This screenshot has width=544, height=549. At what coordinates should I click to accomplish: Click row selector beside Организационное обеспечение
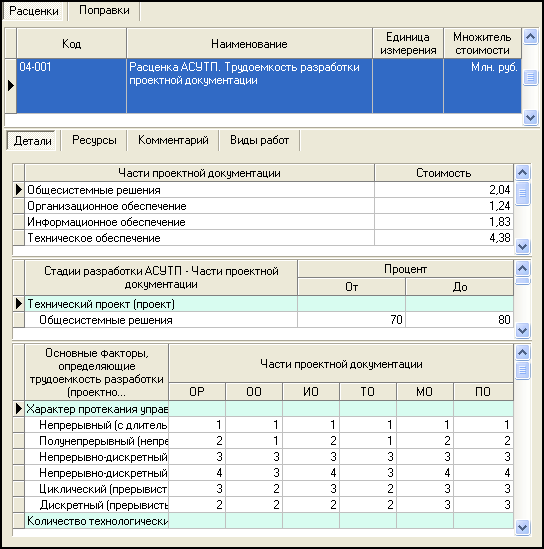click(x=19, y=206)
